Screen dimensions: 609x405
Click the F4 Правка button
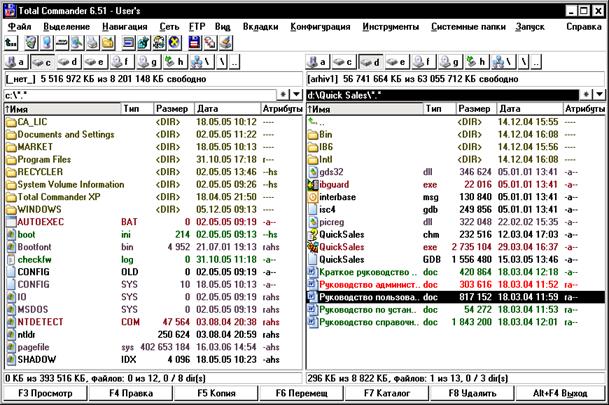(x=131, y=393)
